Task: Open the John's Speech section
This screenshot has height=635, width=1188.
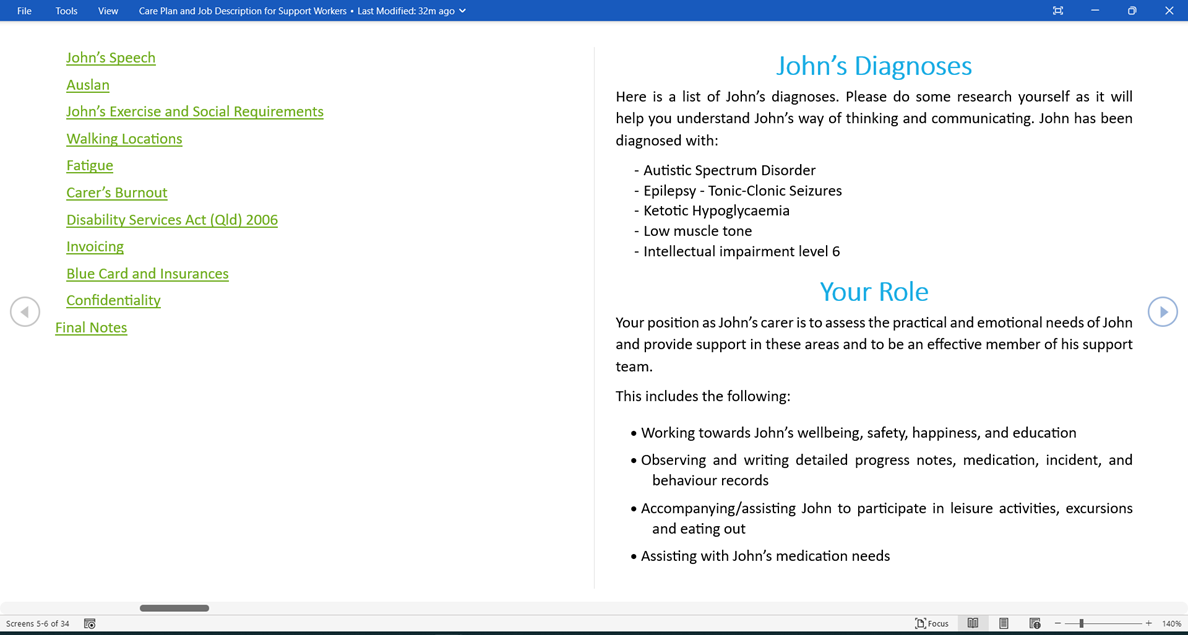Action: (x=110, y=58)
